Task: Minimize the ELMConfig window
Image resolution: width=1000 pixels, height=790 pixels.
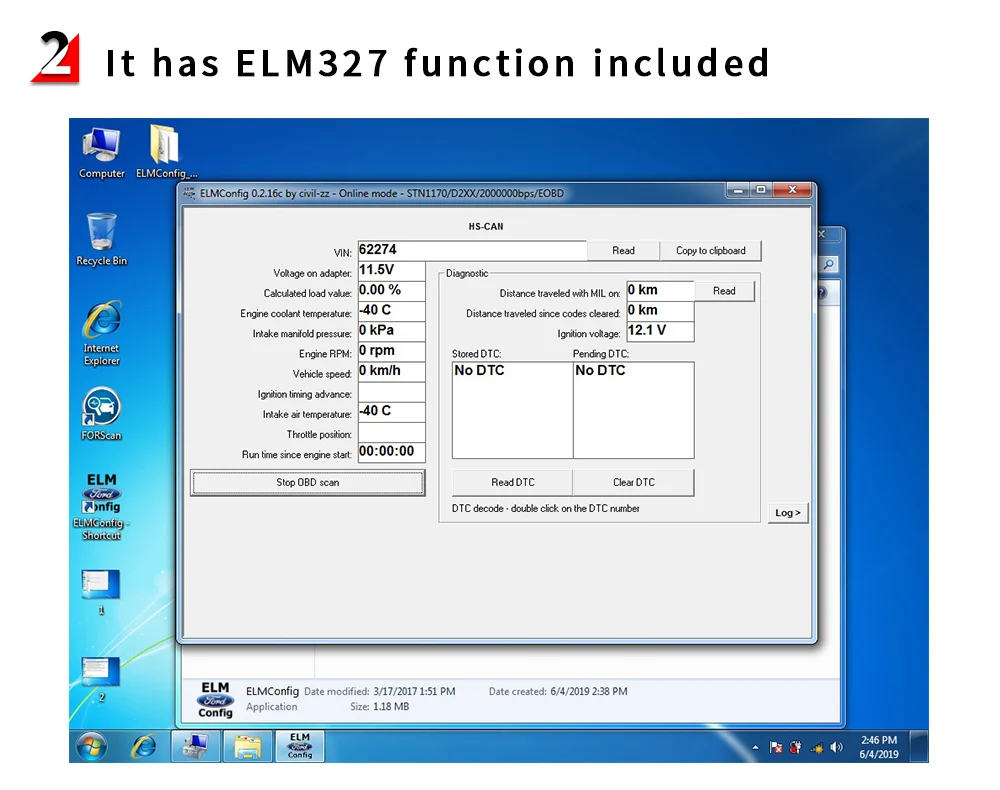Action: 739,190
